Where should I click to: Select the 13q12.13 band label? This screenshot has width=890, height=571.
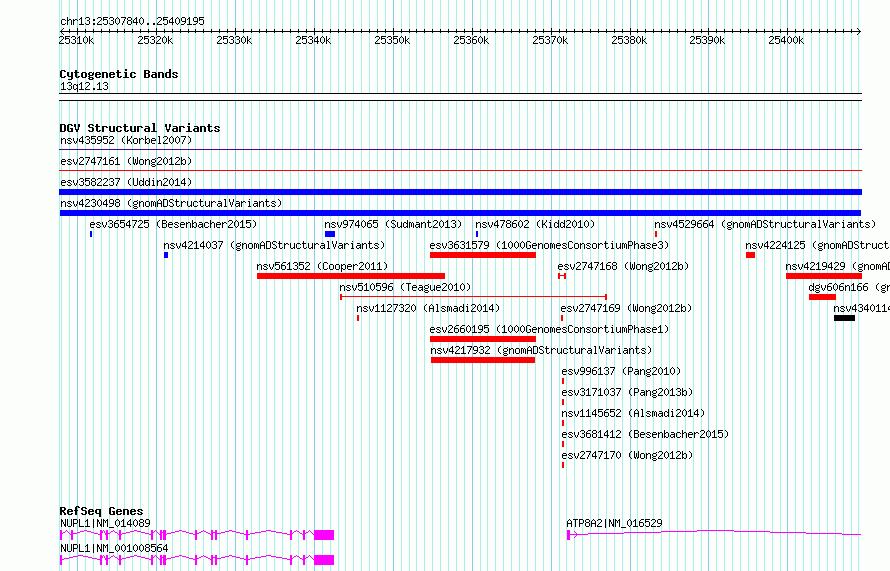(84, 86)
